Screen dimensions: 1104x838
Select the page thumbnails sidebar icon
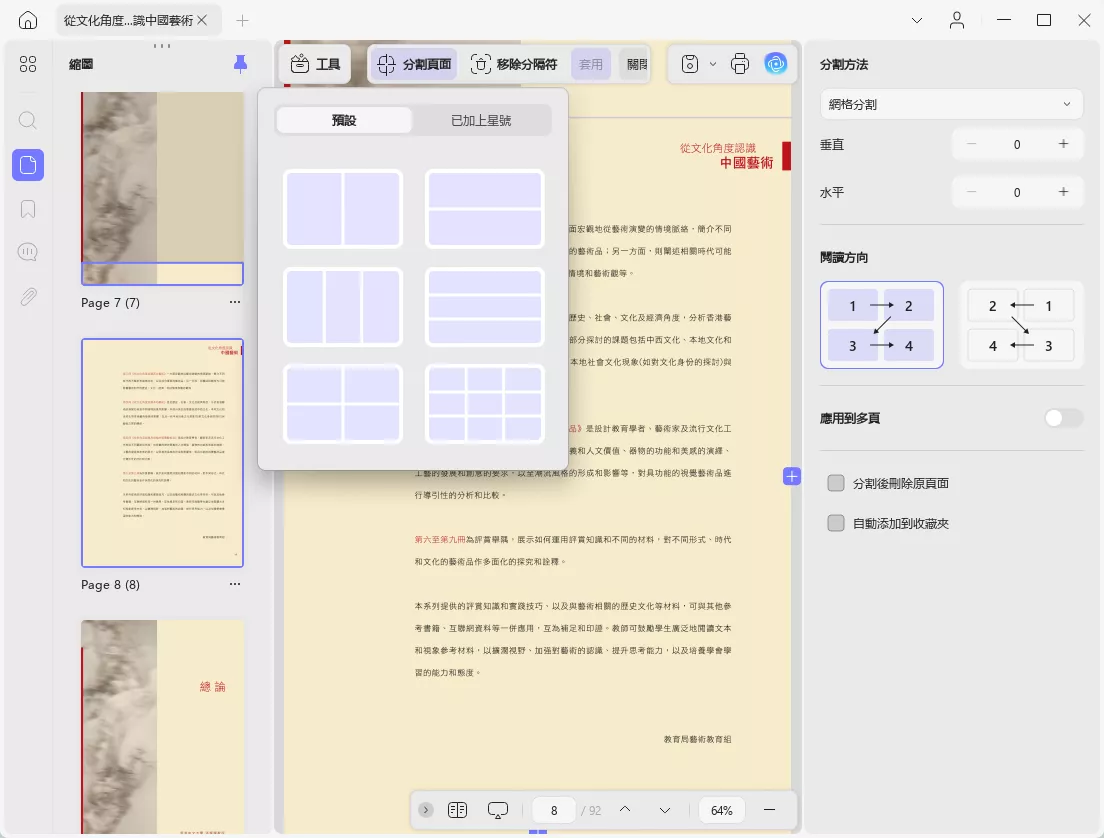tap(28, 165)
